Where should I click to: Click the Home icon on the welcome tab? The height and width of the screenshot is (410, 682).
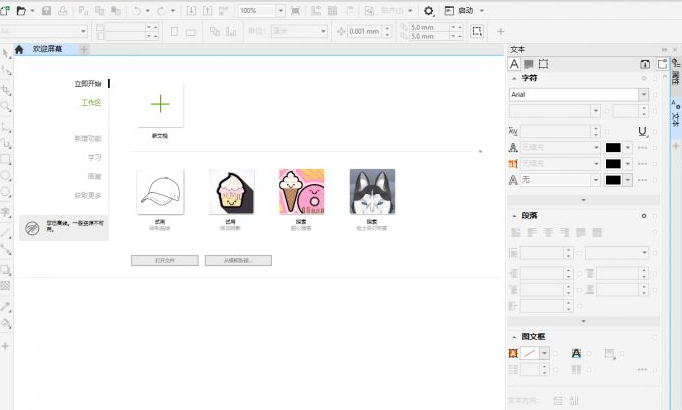[18, 49]
